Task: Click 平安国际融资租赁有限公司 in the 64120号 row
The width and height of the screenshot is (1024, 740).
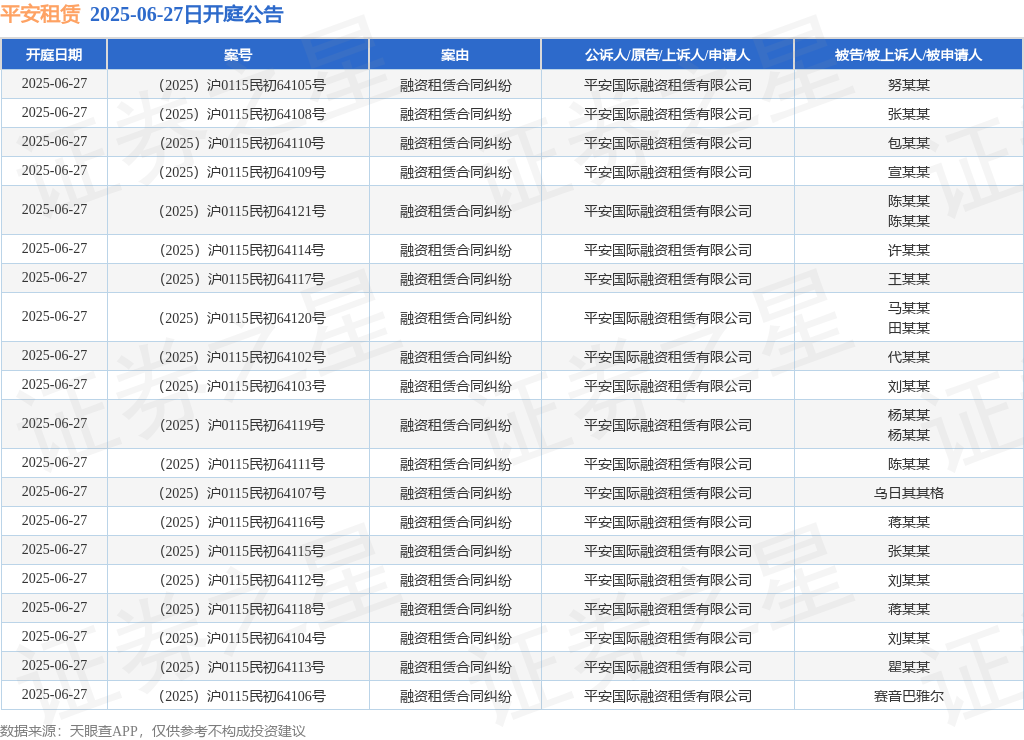Action: [x=667, y=318]
